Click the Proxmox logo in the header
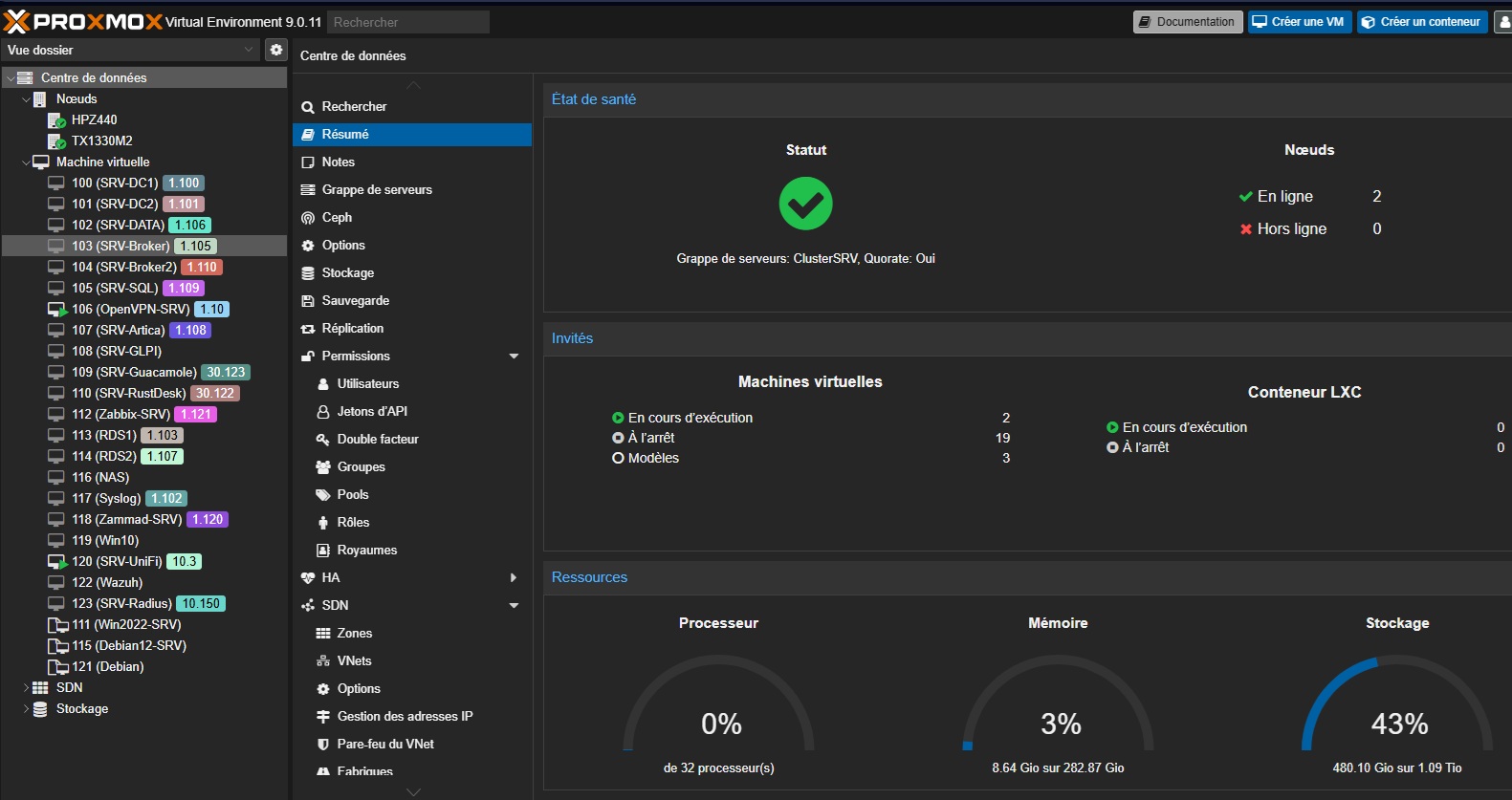This screenshot has width=1512, height=800. (x=83, y=21)
